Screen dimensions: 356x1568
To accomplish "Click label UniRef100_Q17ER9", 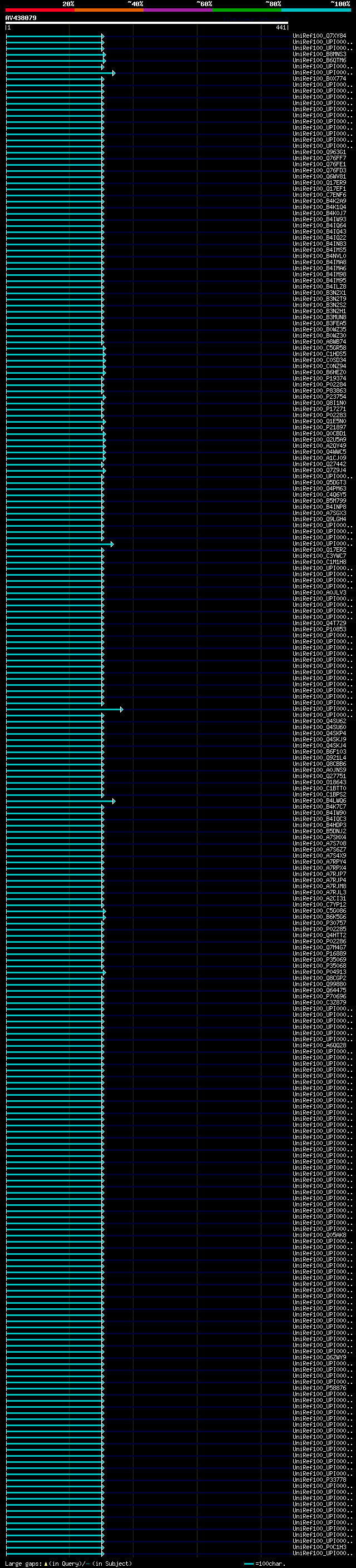I will (x=319, y=182).
